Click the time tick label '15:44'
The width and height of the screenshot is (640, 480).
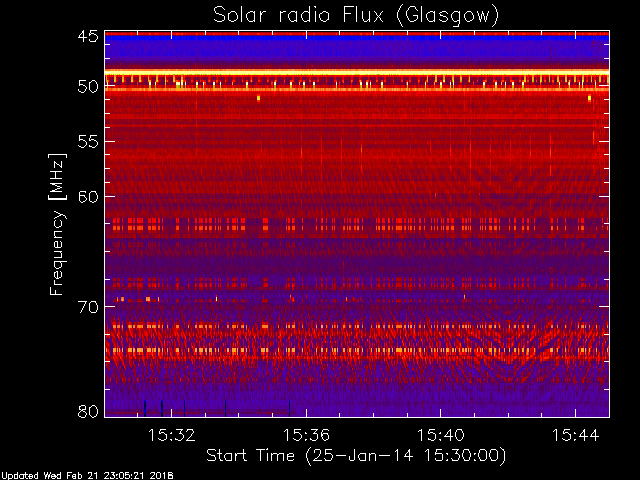click(575, 435)
